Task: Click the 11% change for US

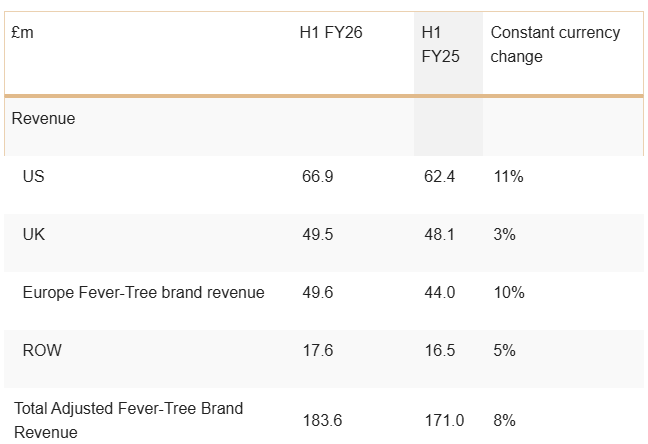Action: (508, 177)
